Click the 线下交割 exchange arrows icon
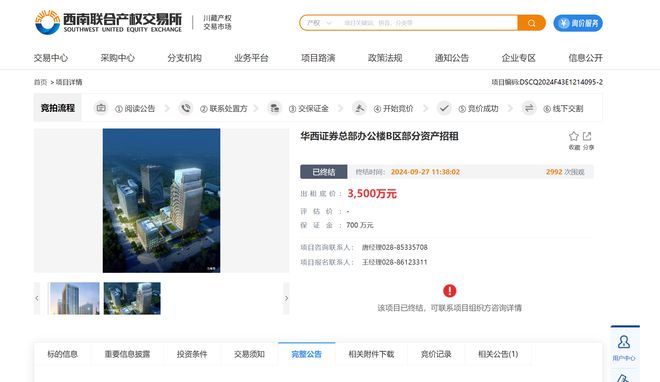The height and width of the screenshot is (382, 660). coord(529,108)
